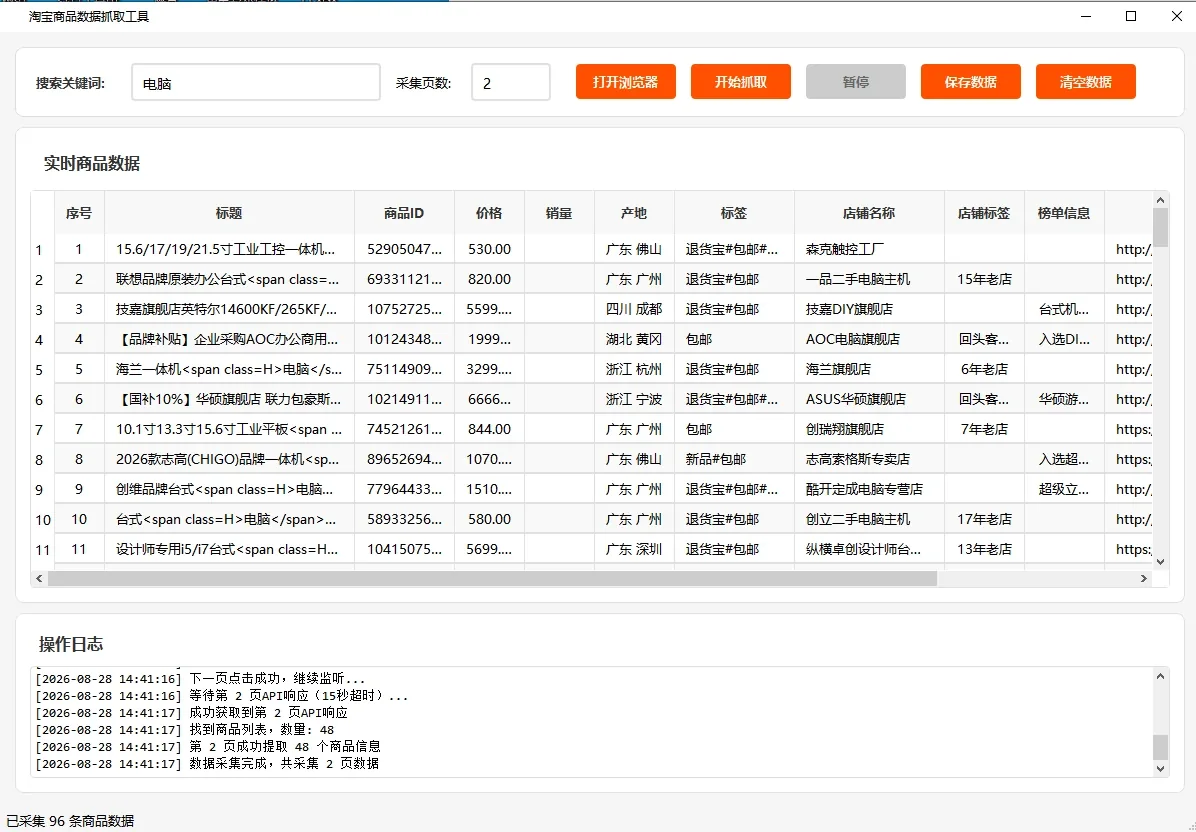
Task: Click log line 数据采集完成，共采集 2 页数据
Action: [x=284, y=763]
